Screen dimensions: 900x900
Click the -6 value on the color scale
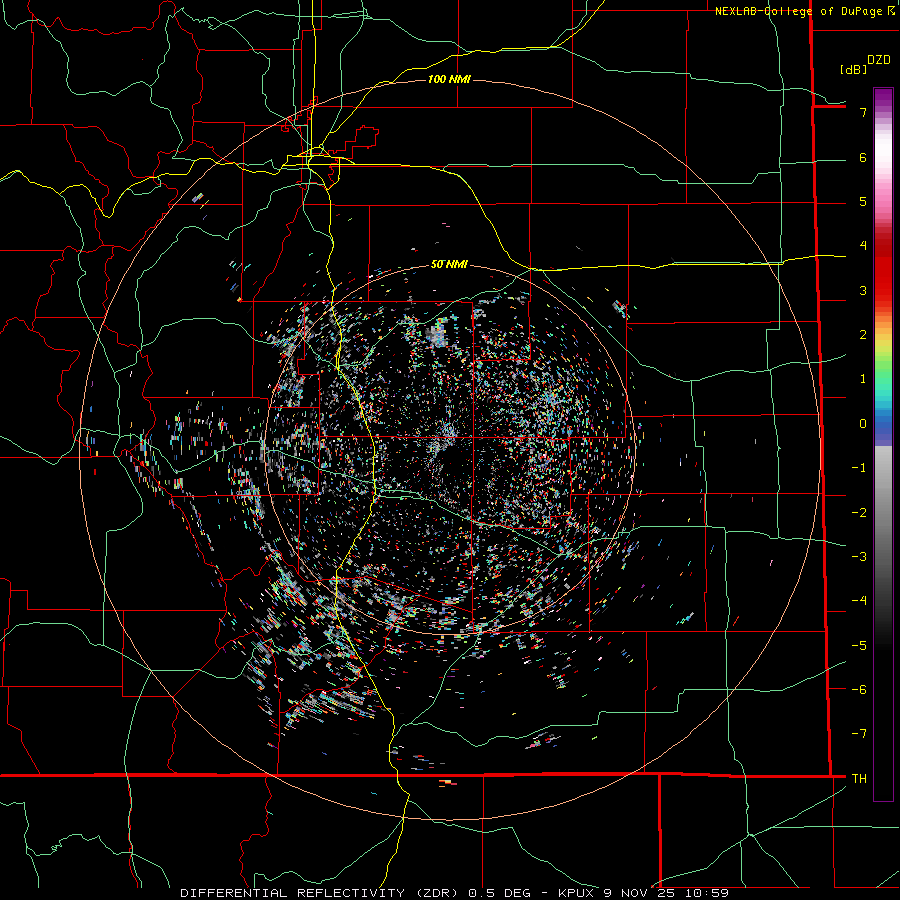859,689
